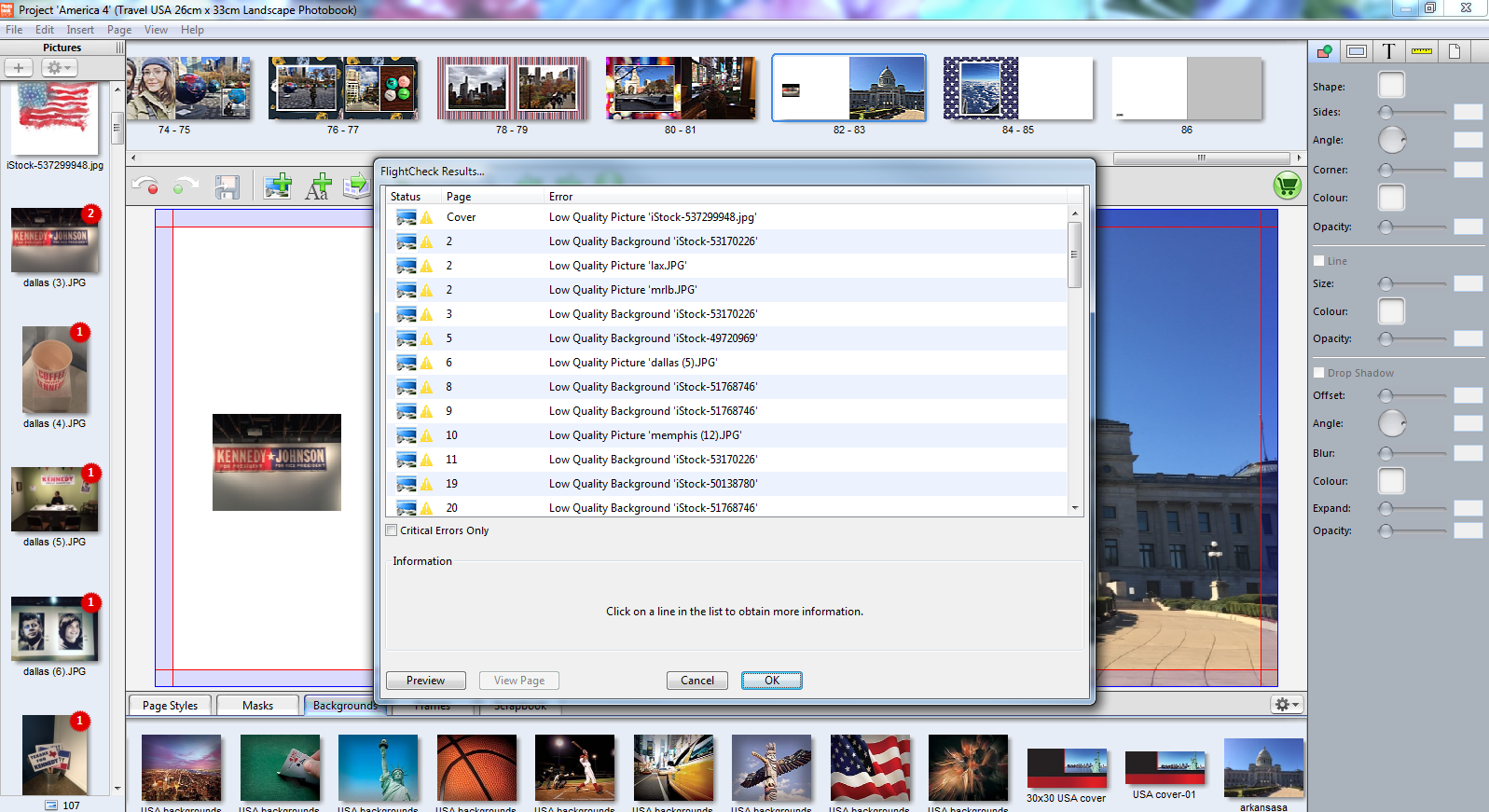
Task: Click the add picture icon
Action: click(x=277, y=186)
